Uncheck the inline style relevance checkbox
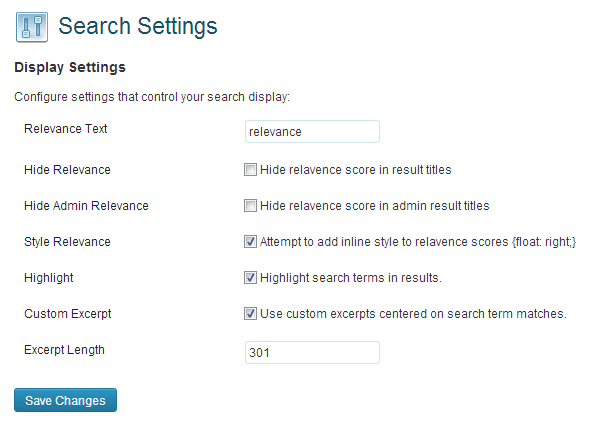Viewport: 615px width, 429px height. tap(251, 242)
